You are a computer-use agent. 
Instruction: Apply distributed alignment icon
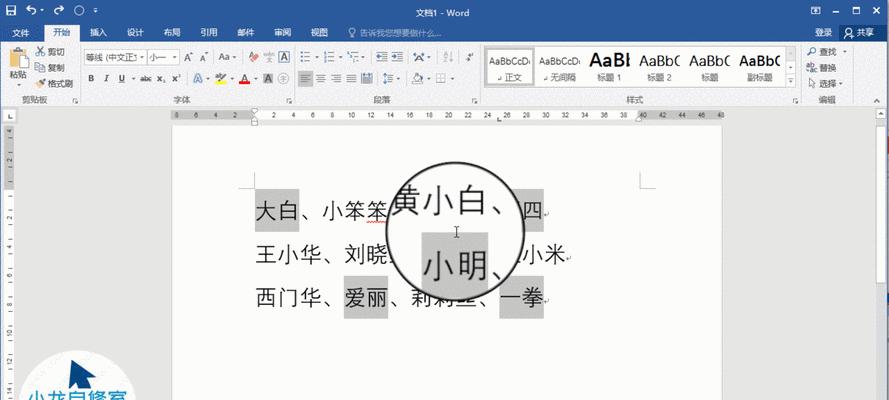[x=367, y=79]
